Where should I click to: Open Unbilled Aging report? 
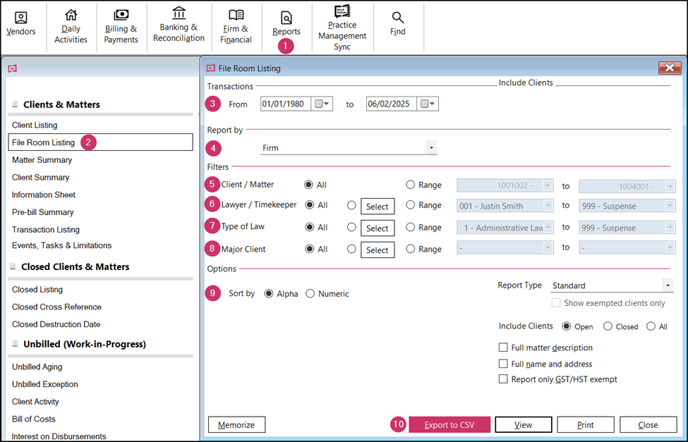coord(37,367)
